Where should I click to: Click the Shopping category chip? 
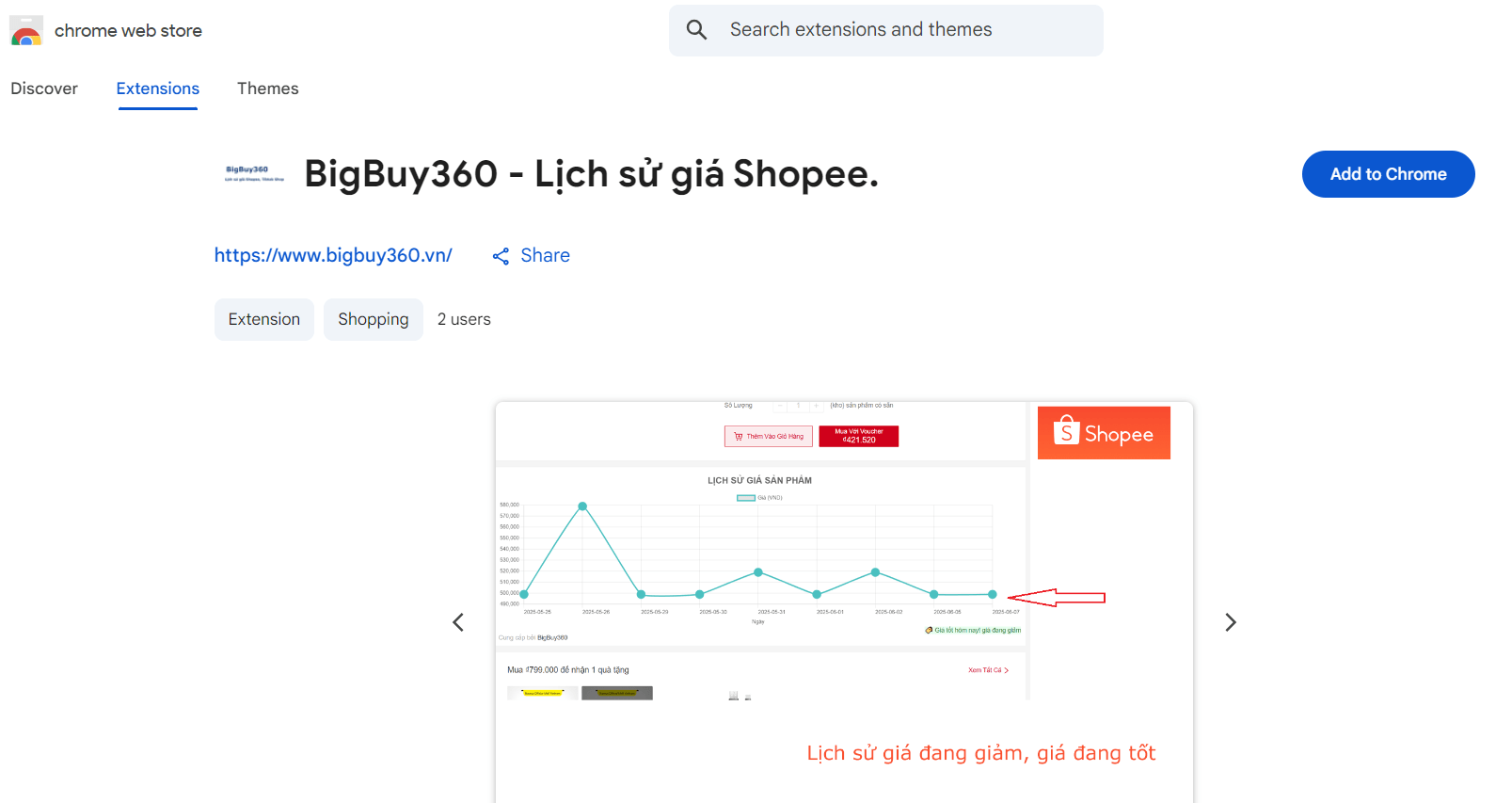point(374,319)
